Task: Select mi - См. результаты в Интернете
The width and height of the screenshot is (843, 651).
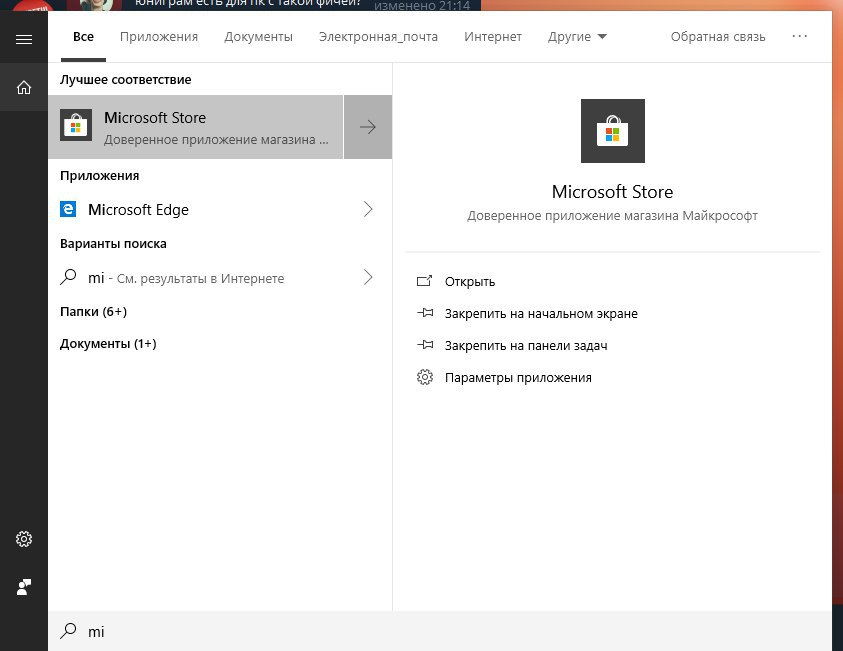Action: point(220,277)
